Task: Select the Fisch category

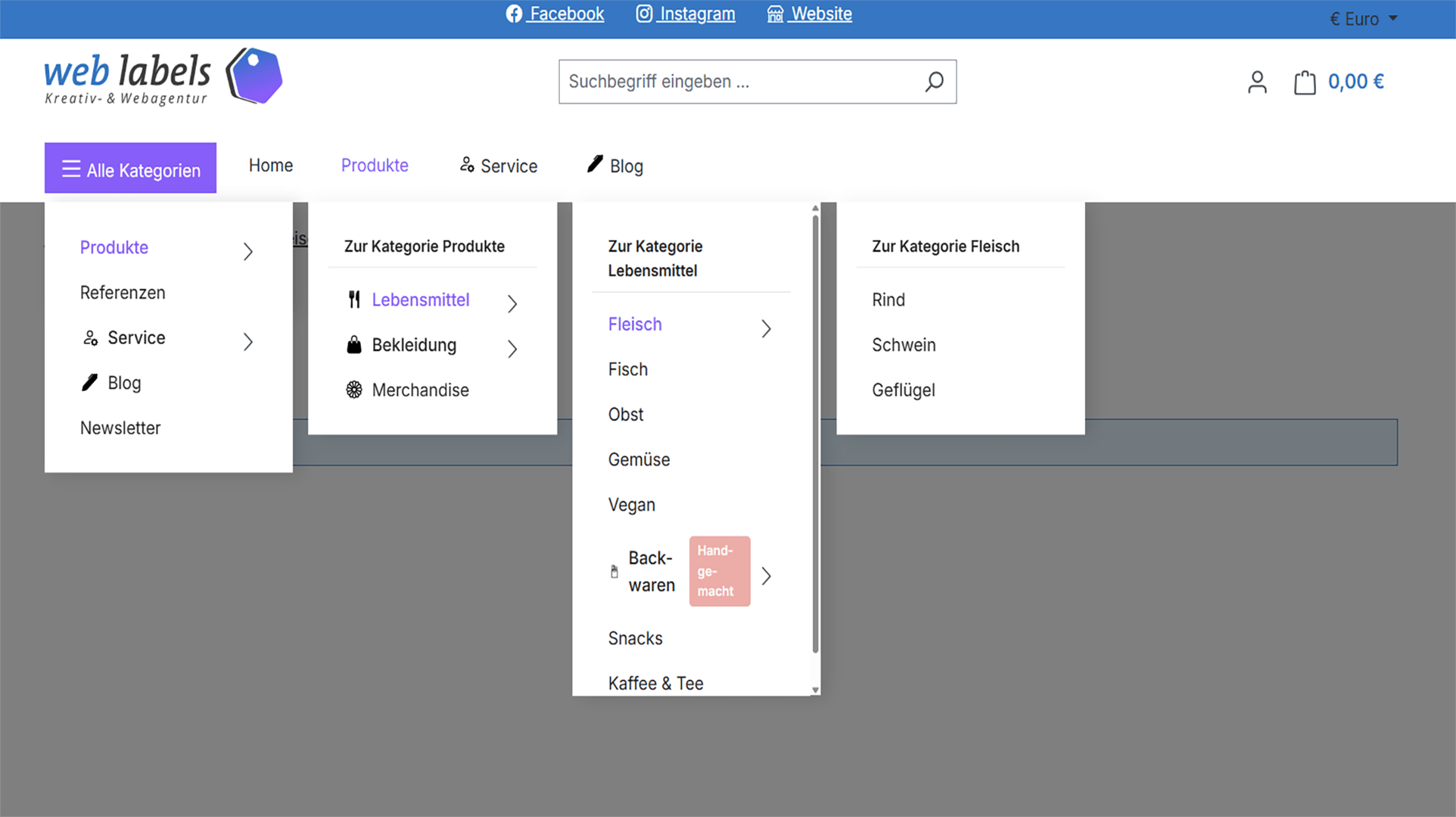Action: pos(628,369)
